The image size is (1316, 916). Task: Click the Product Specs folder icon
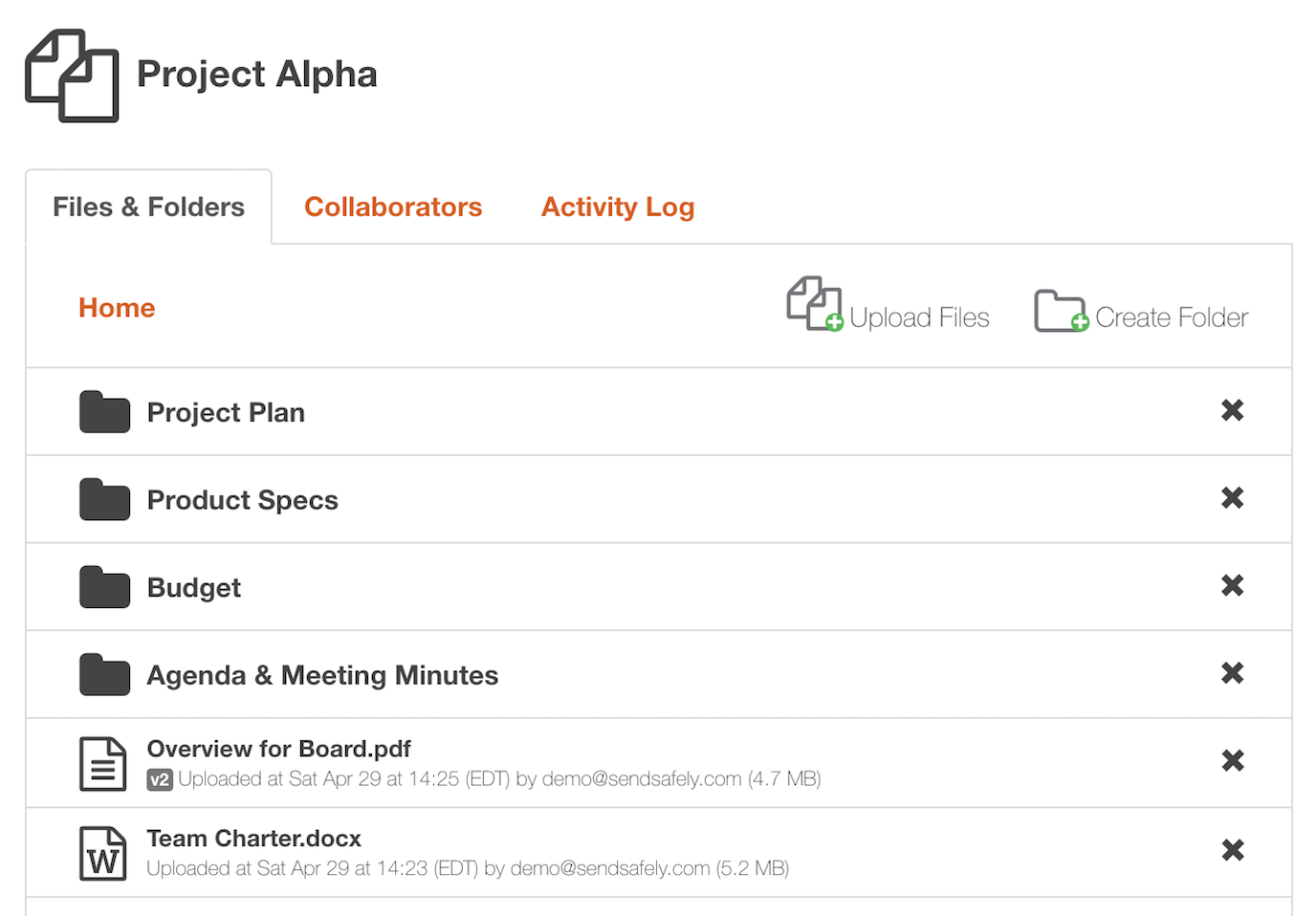coord(104,500)
